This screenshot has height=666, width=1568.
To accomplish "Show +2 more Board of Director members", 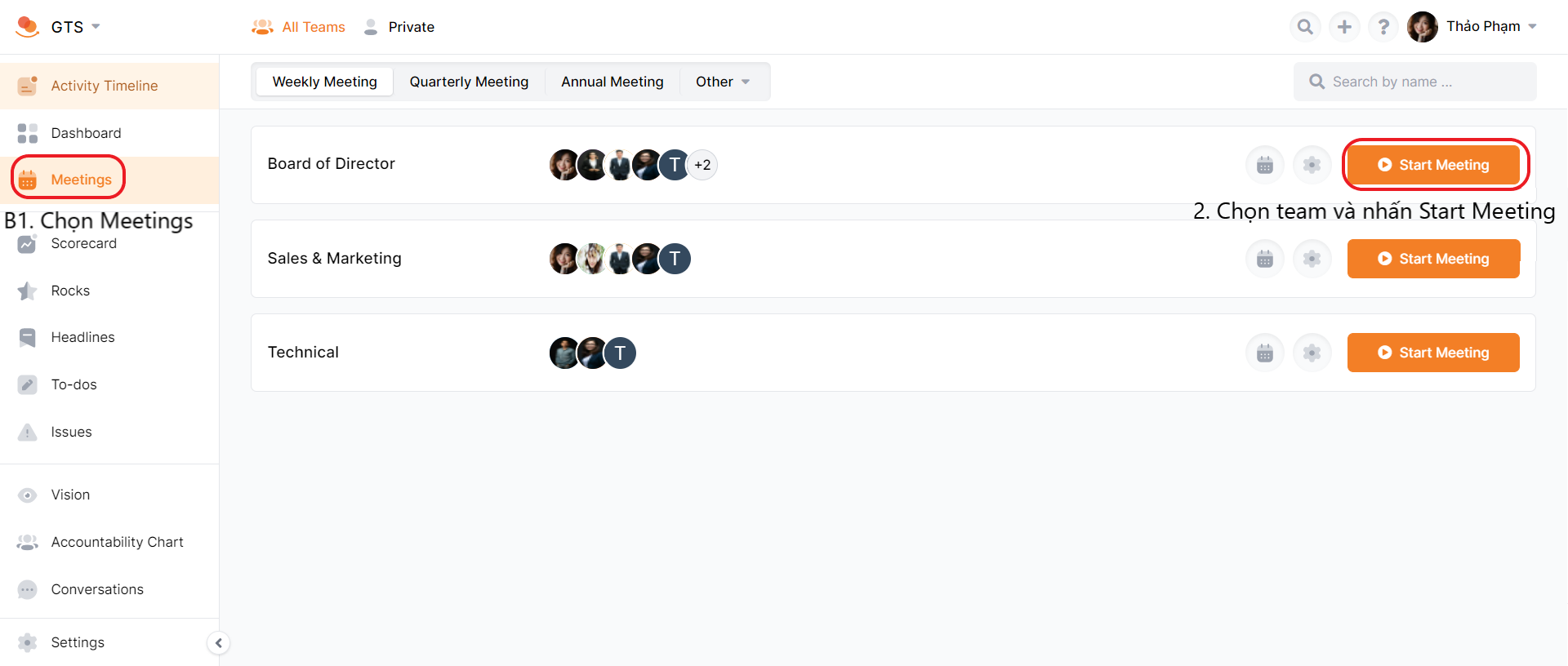I will point(702,165).
